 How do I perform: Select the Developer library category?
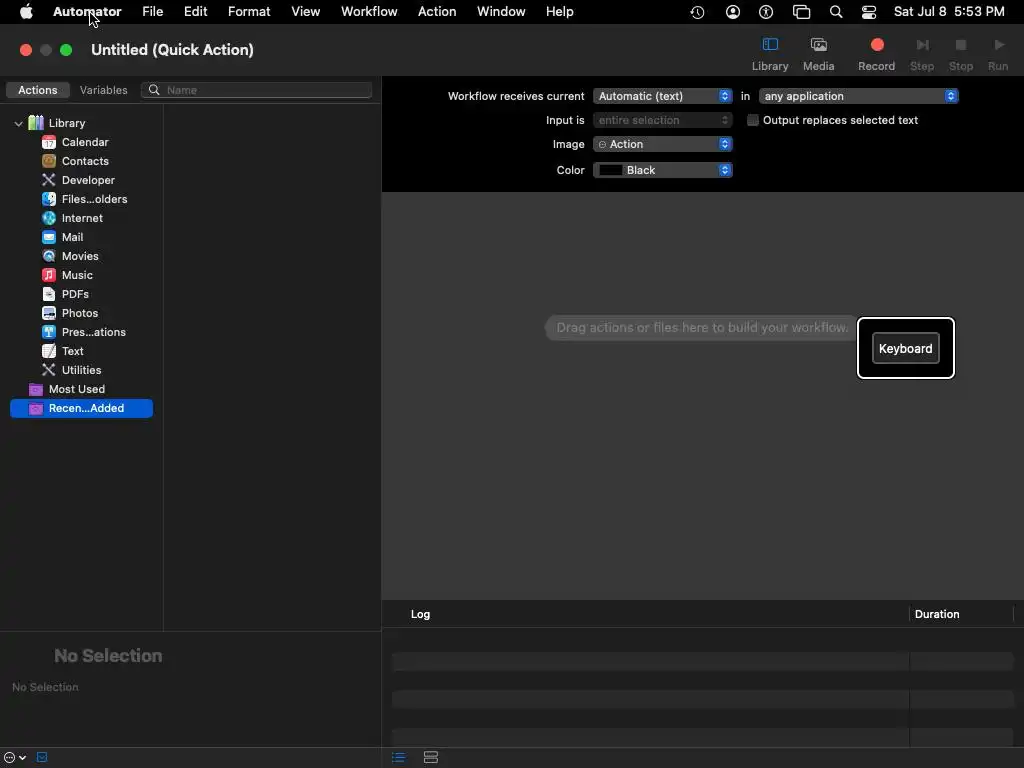[78, 180]
